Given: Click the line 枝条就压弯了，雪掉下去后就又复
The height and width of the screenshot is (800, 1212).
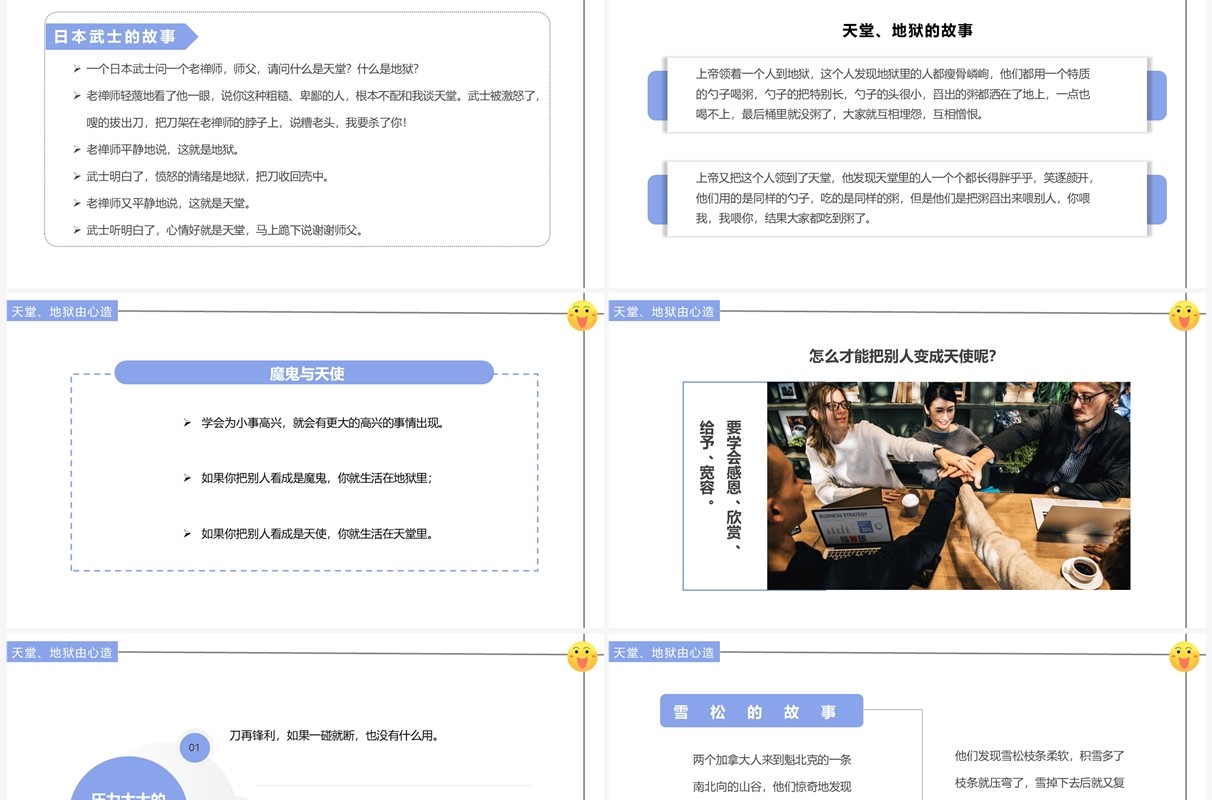Looking at the screenshot, I should click(1040, 783).
